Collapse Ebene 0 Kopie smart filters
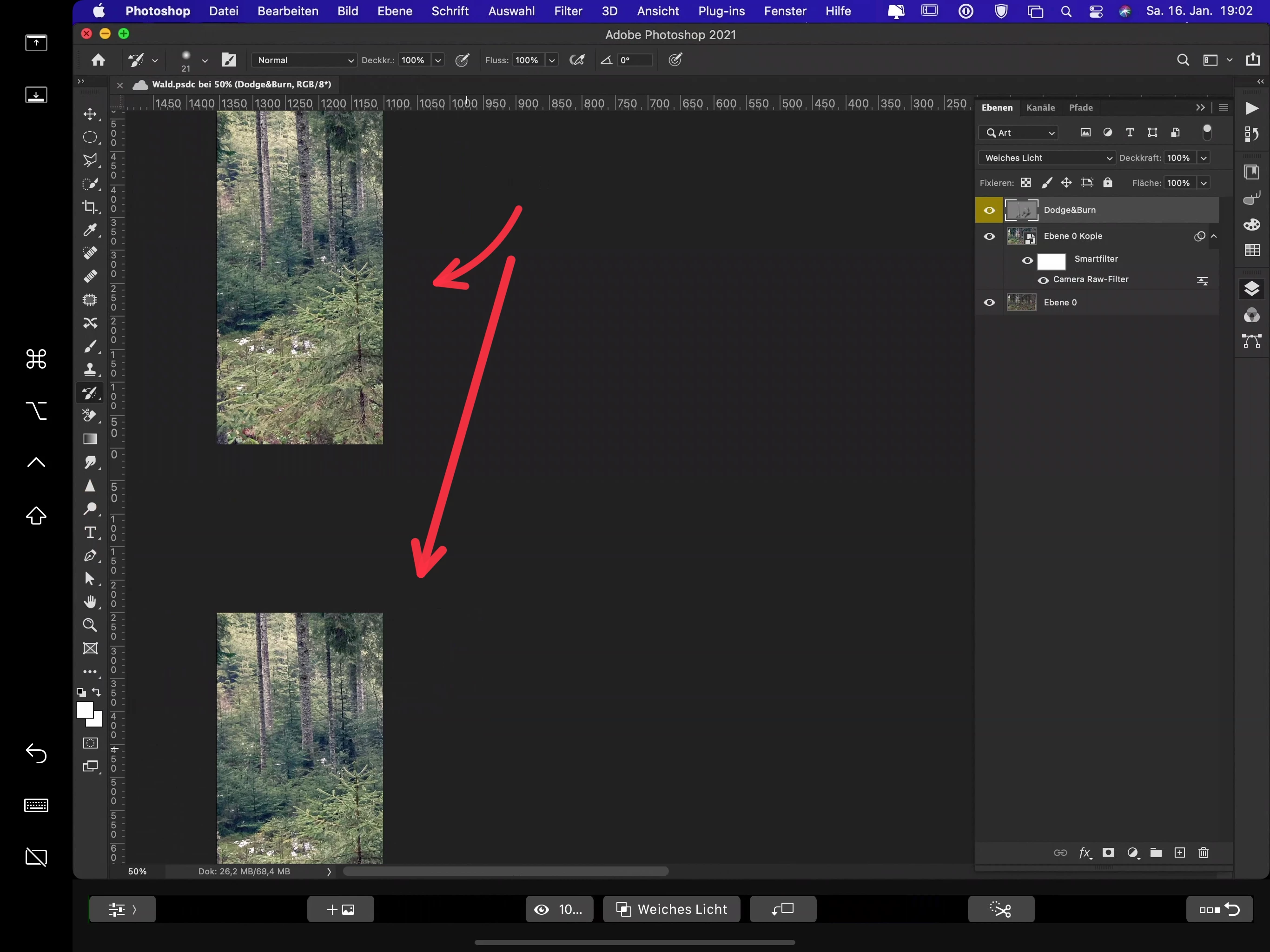The image size is (1270, 952). [x=1214, y=236]
